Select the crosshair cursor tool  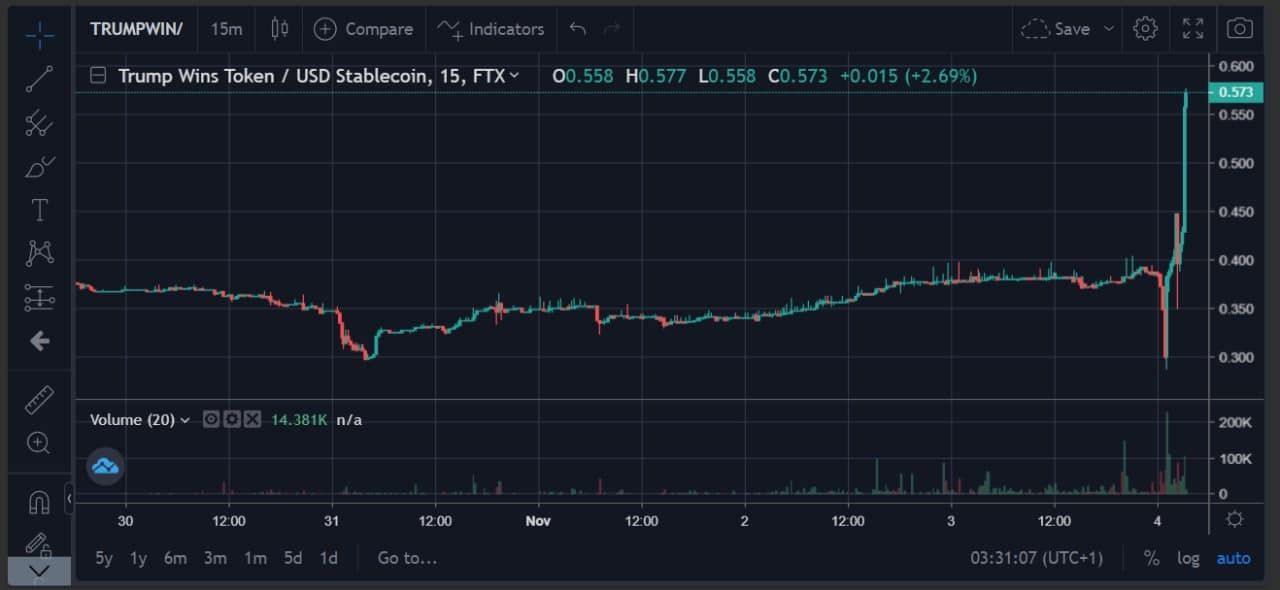(40, 35)
